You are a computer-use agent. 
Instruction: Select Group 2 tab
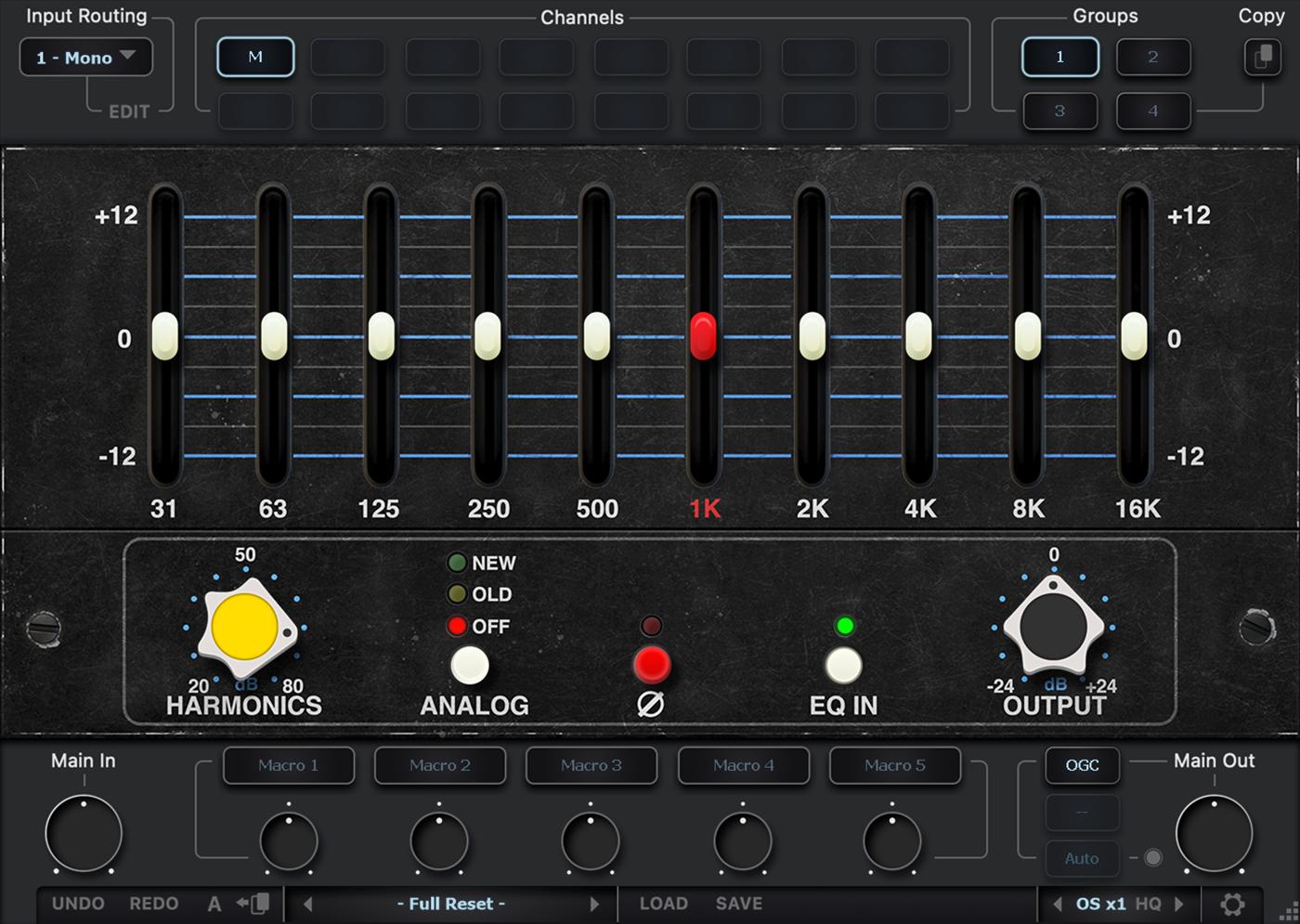click(x=1152, y=58)
